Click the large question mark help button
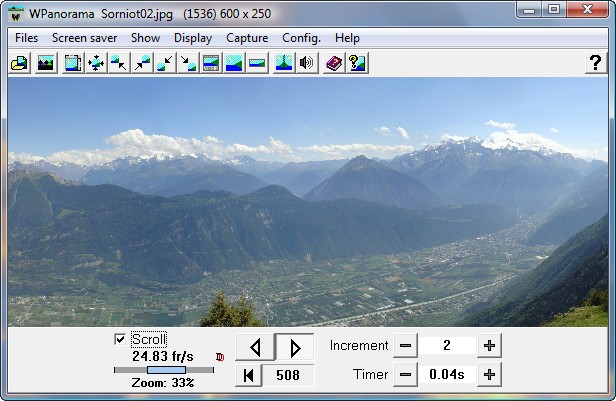616x401 pixels. (596, 63)
